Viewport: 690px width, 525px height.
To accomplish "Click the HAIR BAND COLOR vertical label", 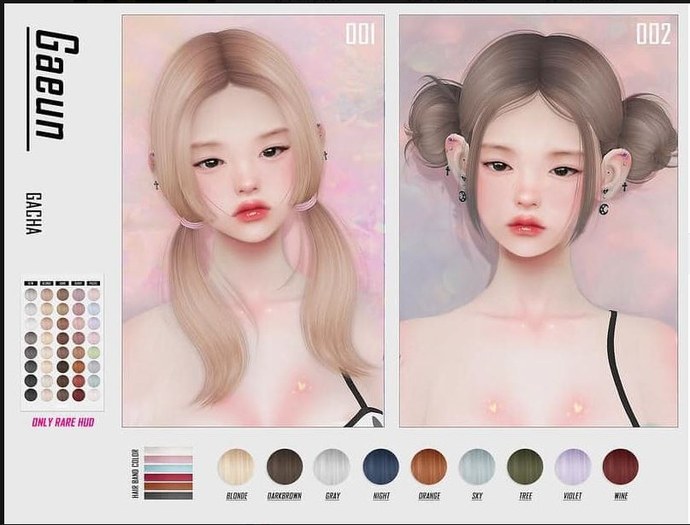I will coord(135,474).
